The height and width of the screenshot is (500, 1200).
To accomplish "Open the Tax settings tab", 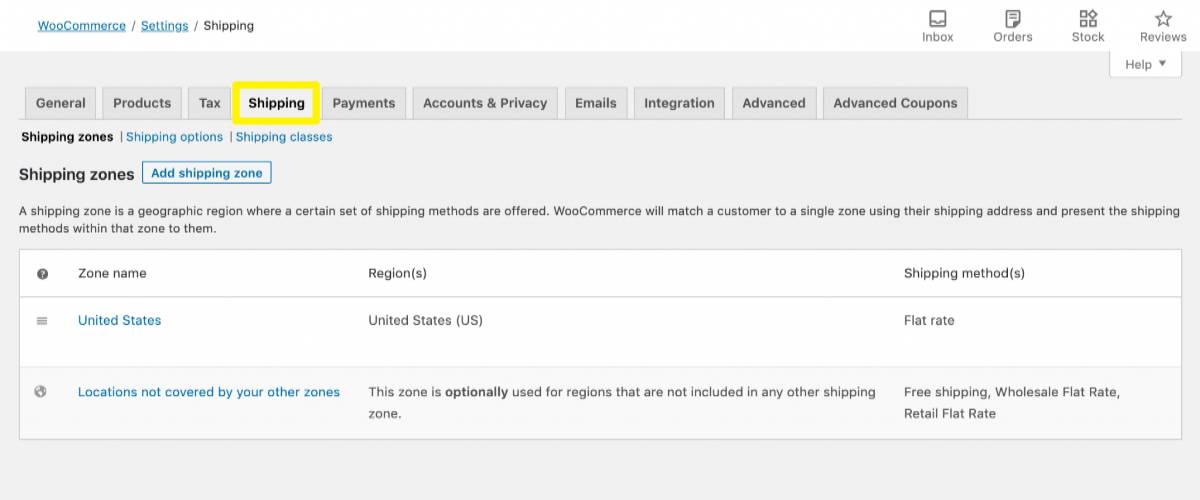I will pos(210,103).
